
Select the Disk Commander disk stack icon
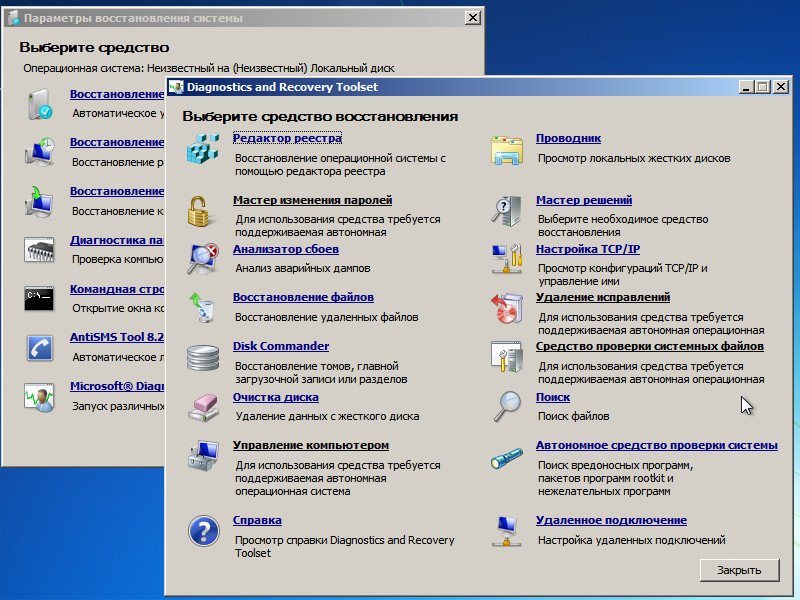pos(203,357)
